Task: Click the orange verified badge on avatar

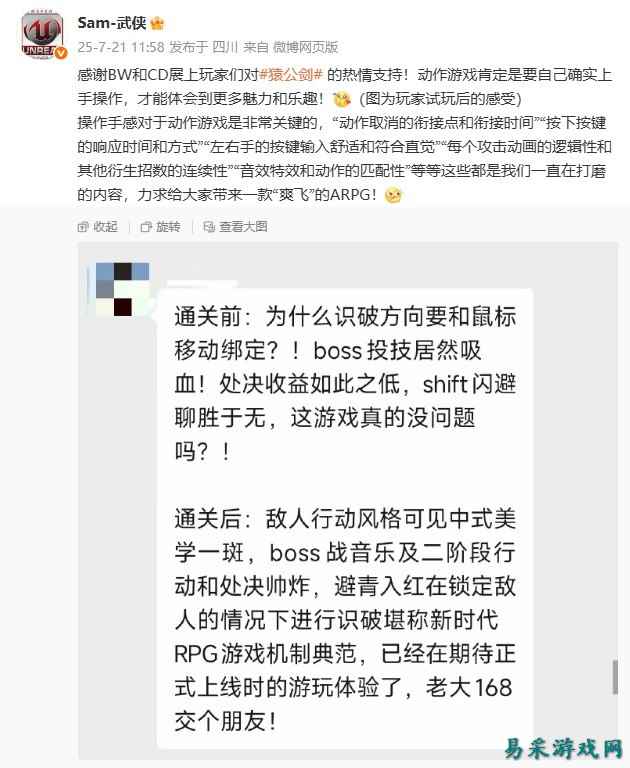Action: click(x=60, y=53)
